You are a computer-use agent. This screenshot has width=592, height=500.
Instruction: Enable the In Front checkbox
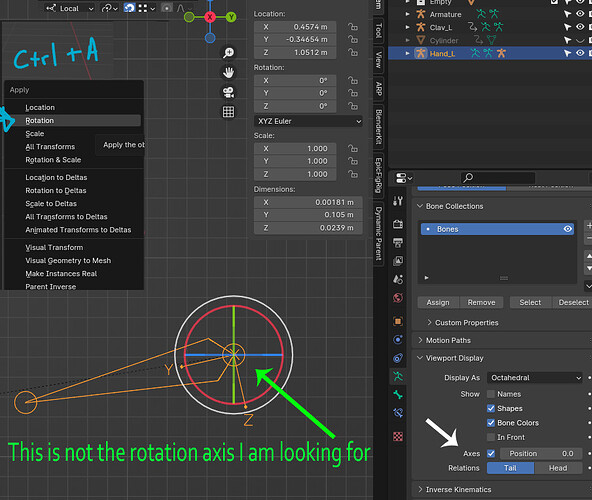pyautogui.click(x=491, y=437)
